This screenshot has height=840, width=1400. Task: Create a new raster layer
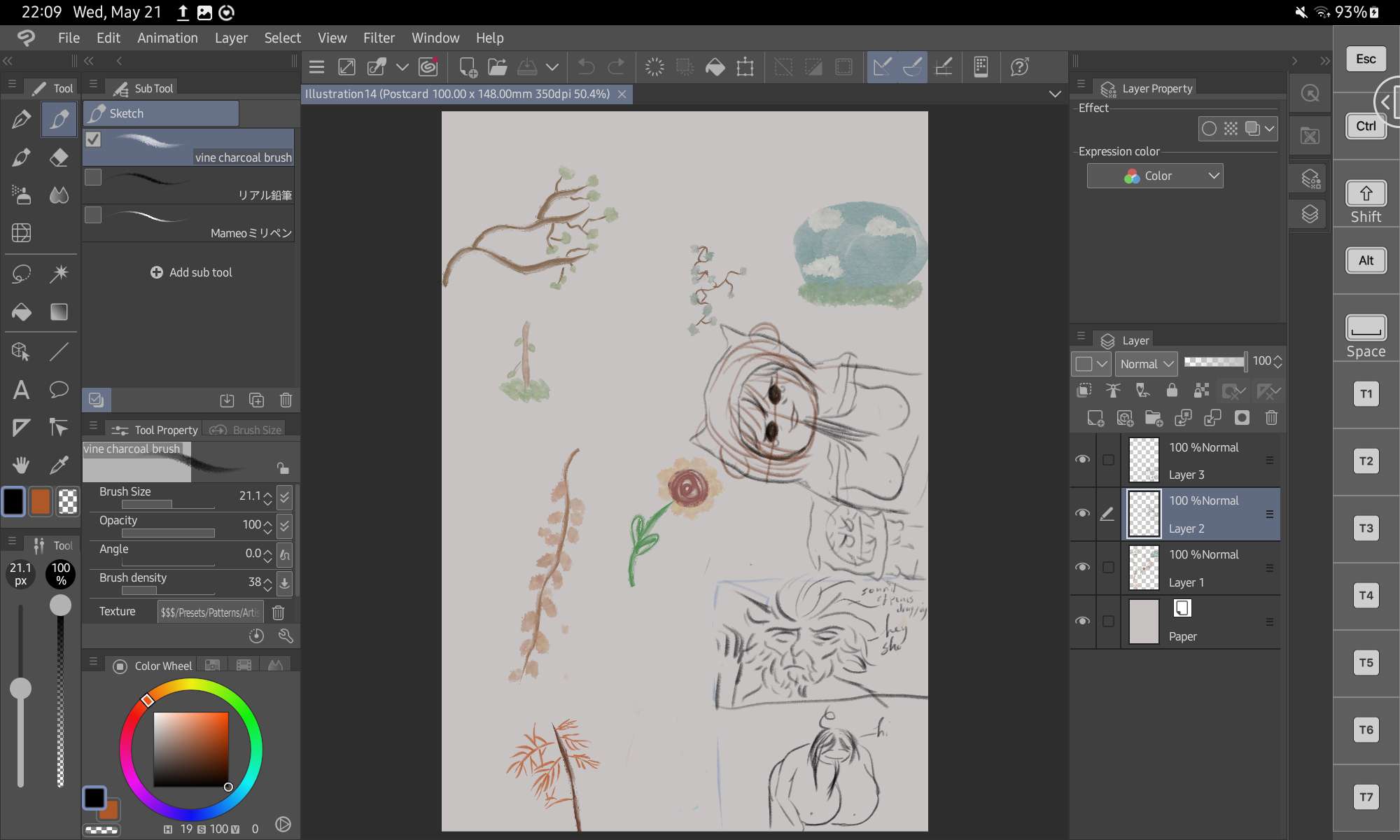pyautogui.click(x=1095, y=418)
